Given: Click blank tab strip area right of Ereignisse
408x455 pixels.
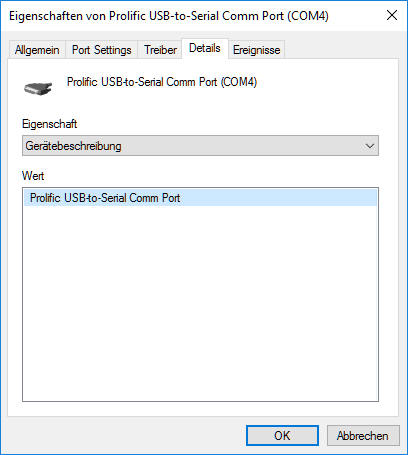Looking at the screenshot, I should 342,49.
